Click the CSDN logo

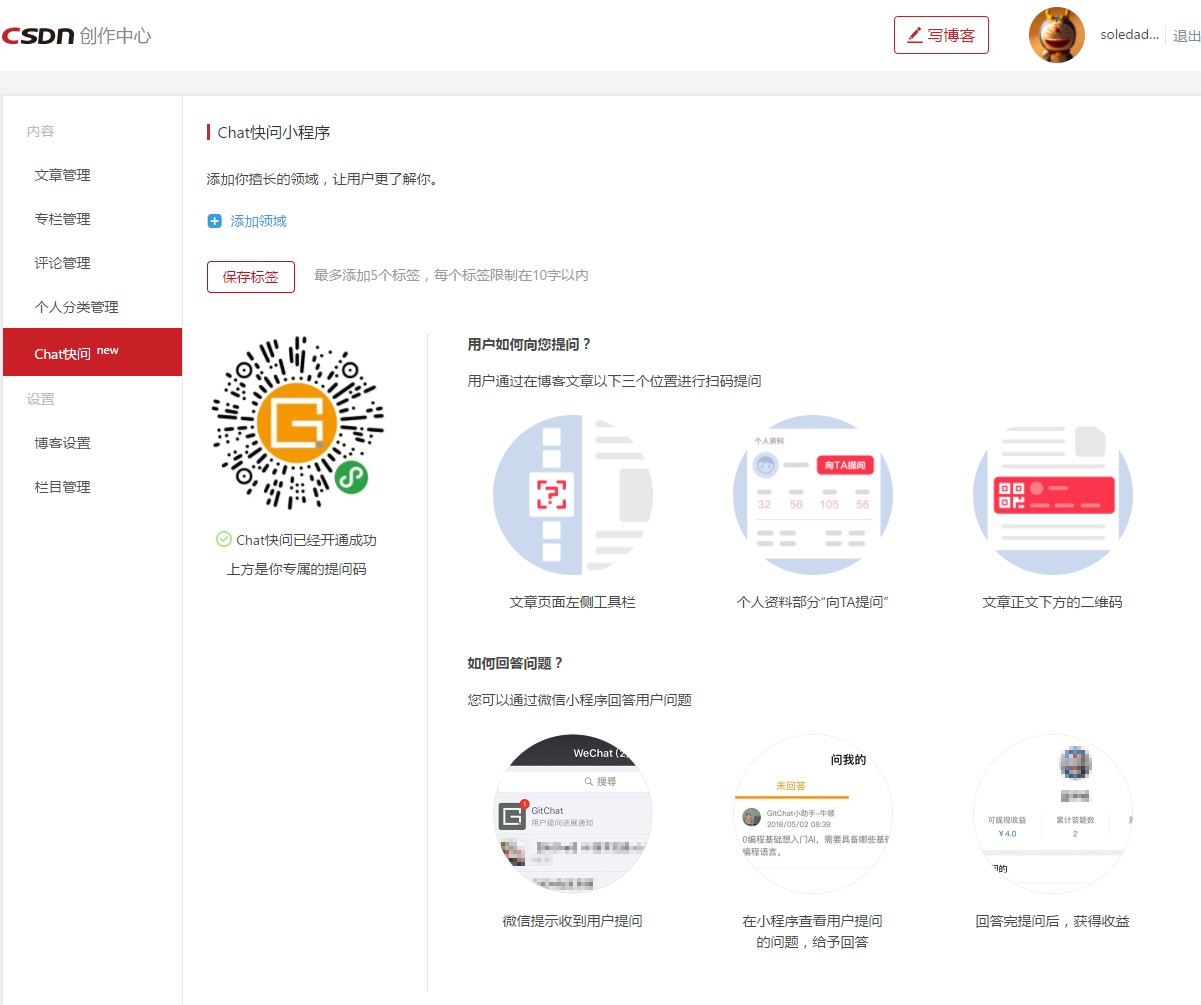[38, 35]
